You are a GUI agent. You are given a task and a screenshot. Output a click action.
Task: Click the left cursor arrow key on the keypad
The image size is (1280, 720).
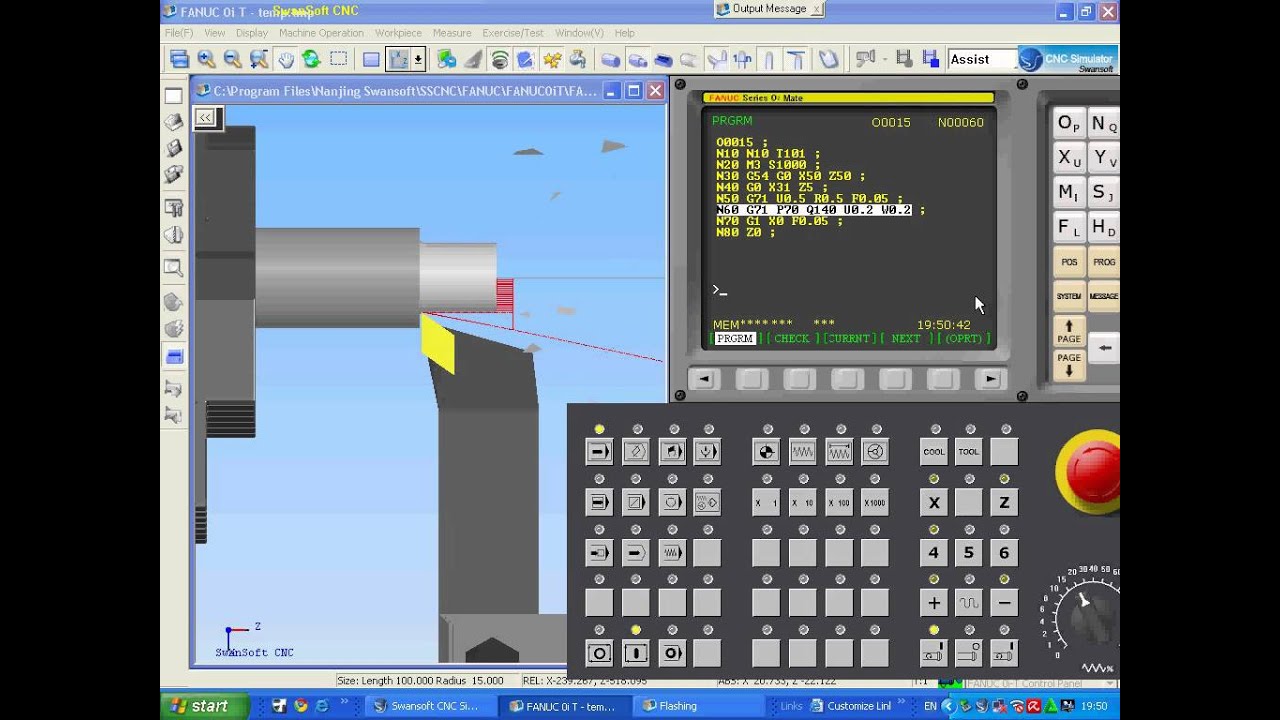click(x=1104, y=348)
